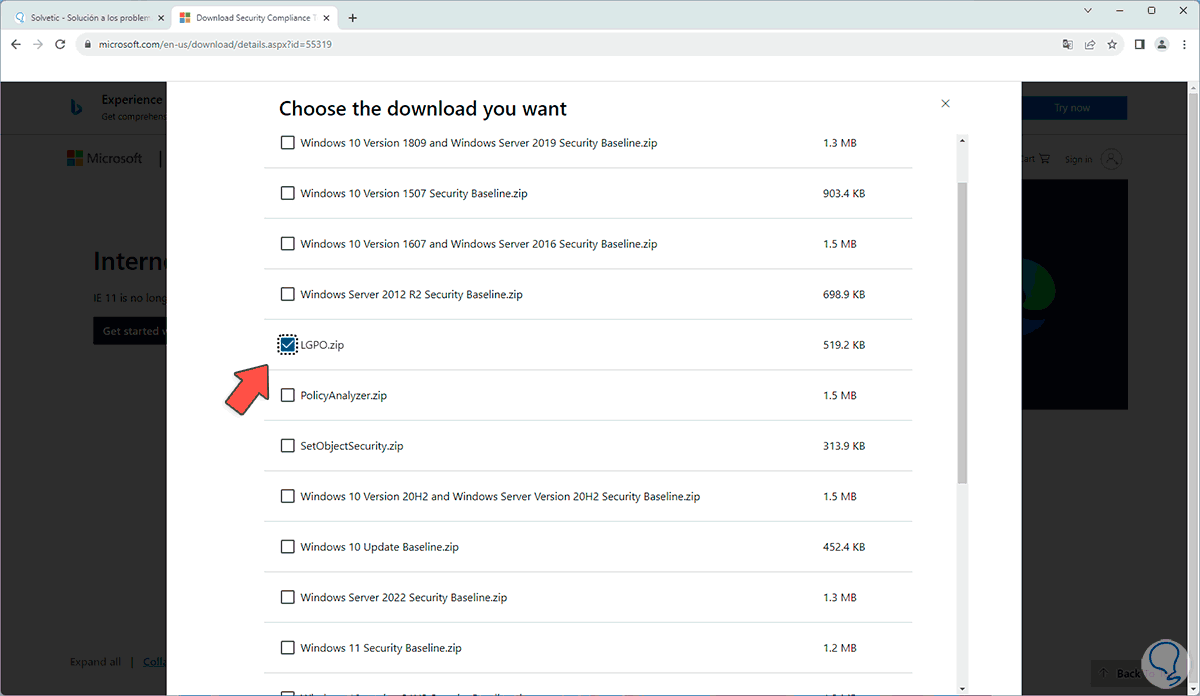Image resolution: width=1200 pixels, height=696 pixels.
Task: Click the Google Translate icon in address bar
Action: pyautogui.click(x=1068, y=45)
